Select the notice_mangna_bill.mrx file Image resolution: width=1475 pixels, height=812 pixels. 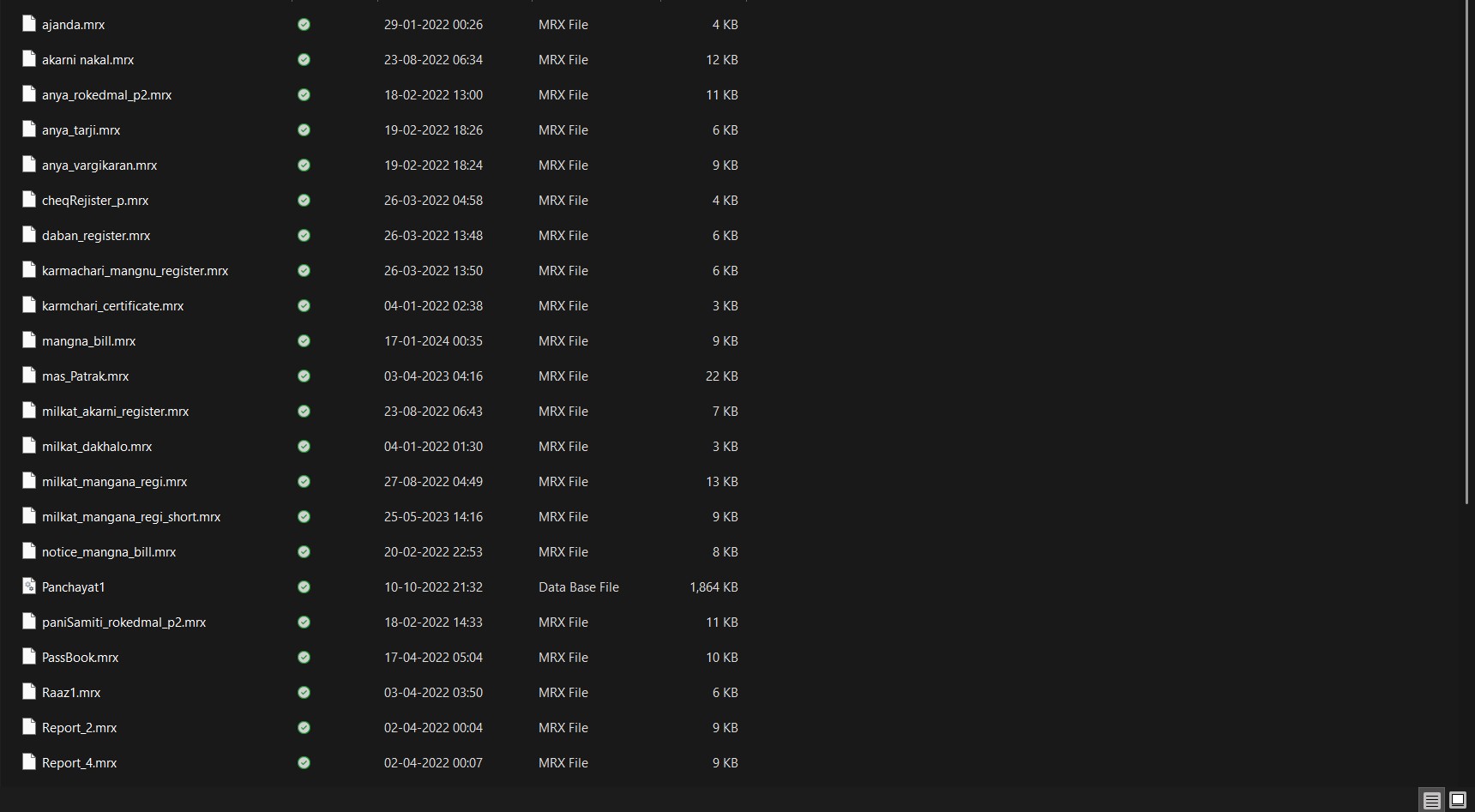tap(109, 552)
